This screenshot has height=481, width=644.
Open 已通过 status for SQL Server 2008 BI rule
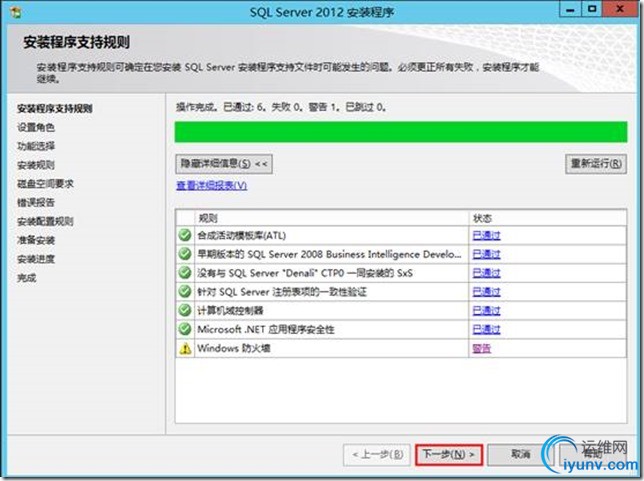point(486,254)
